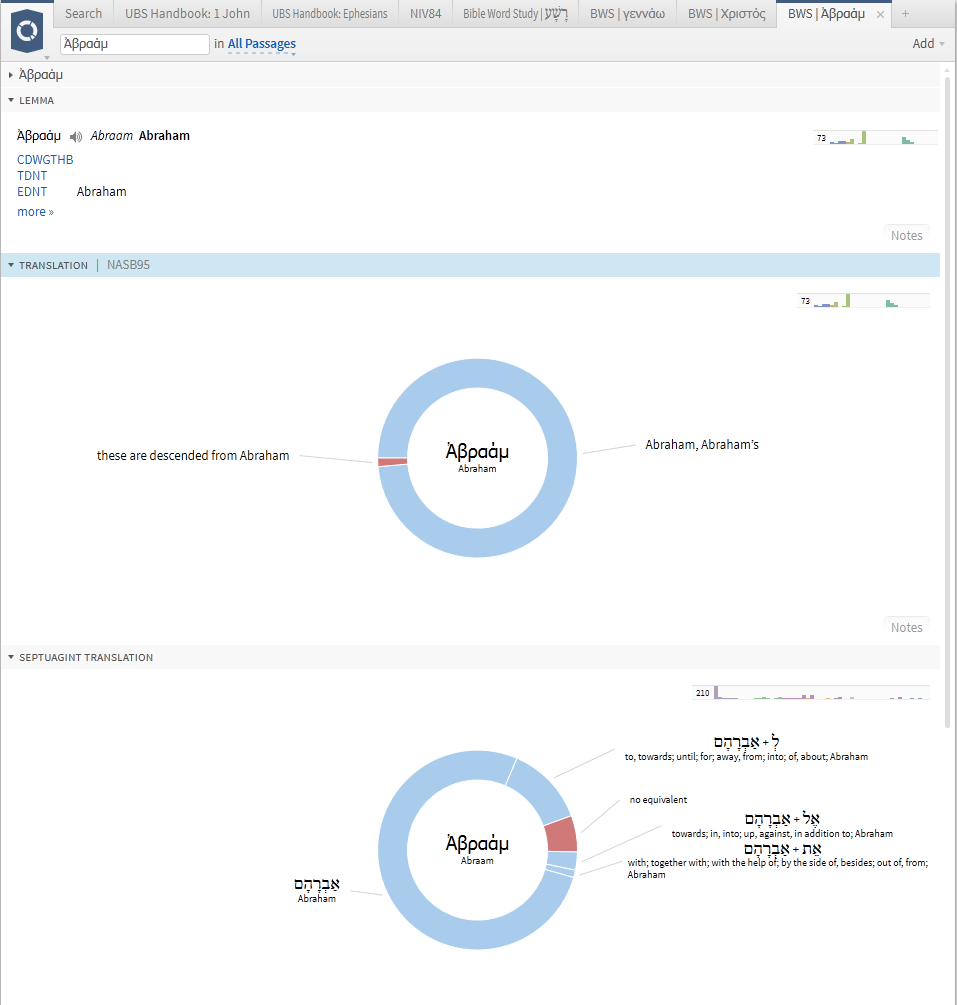Click the vertical scrollbar thumb
The height and width of the screenshot is (1005, 957).
pos(947,403)
